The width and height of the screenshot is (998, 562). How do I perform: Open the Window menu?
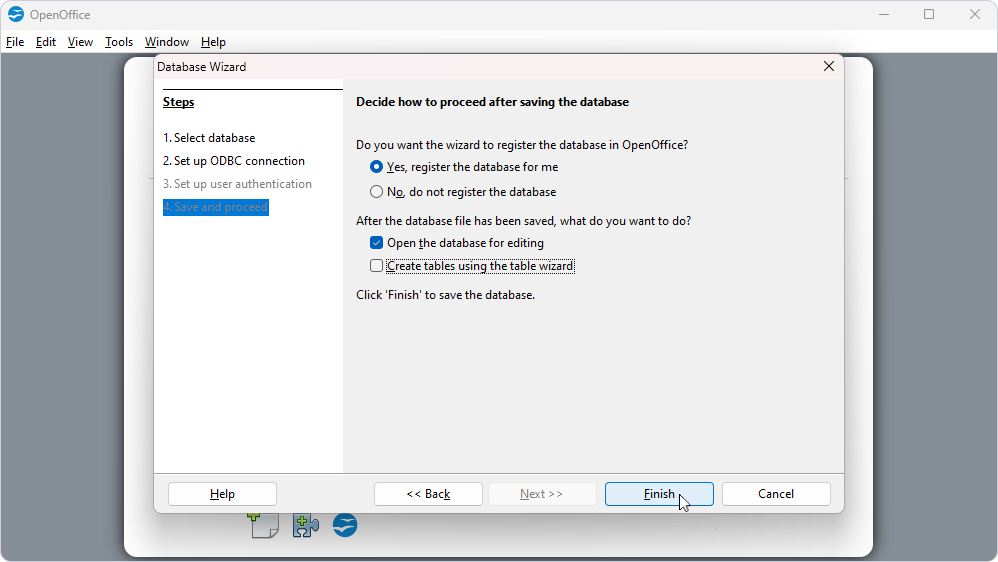[167, 42]
